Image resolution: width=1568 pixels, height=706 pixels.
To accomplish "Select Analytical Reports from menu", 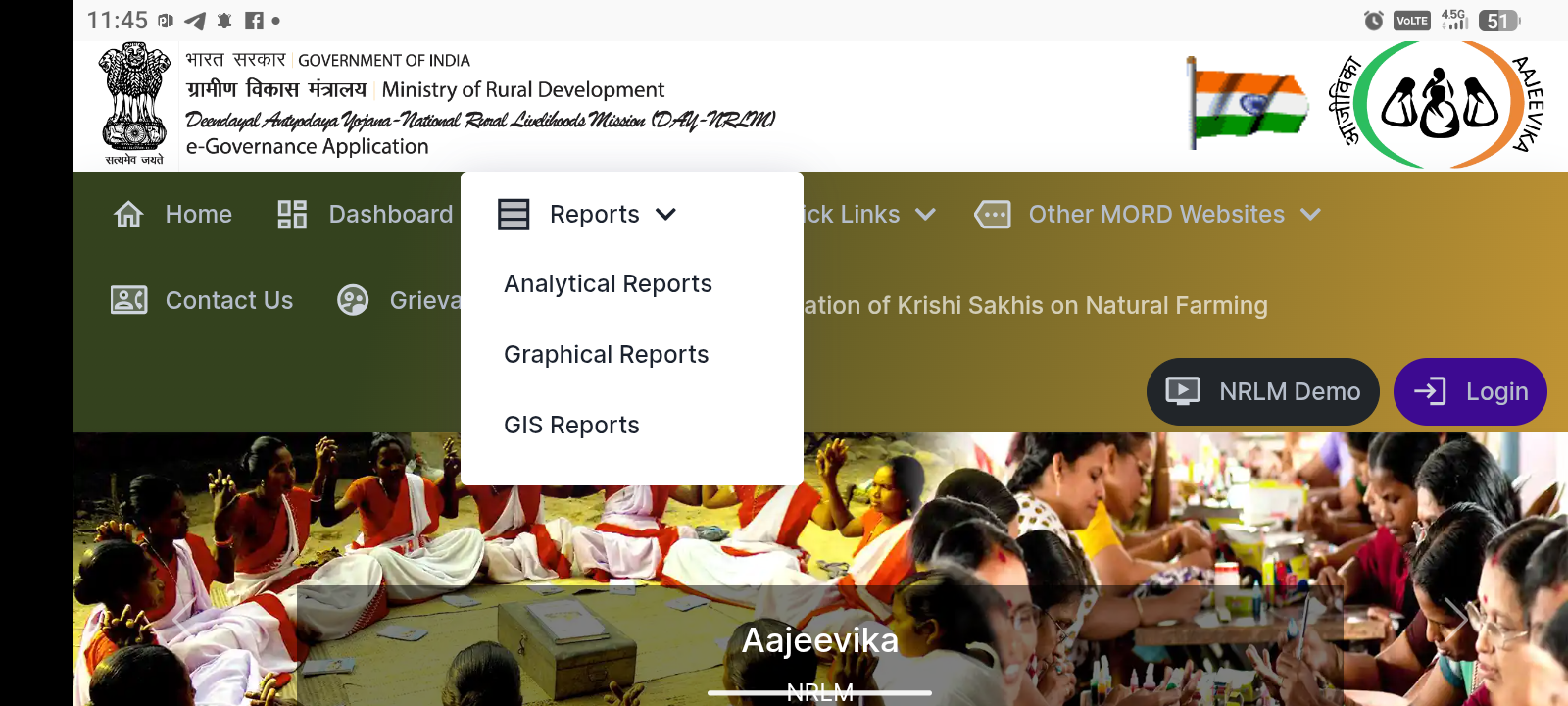I will pos(608,284).
